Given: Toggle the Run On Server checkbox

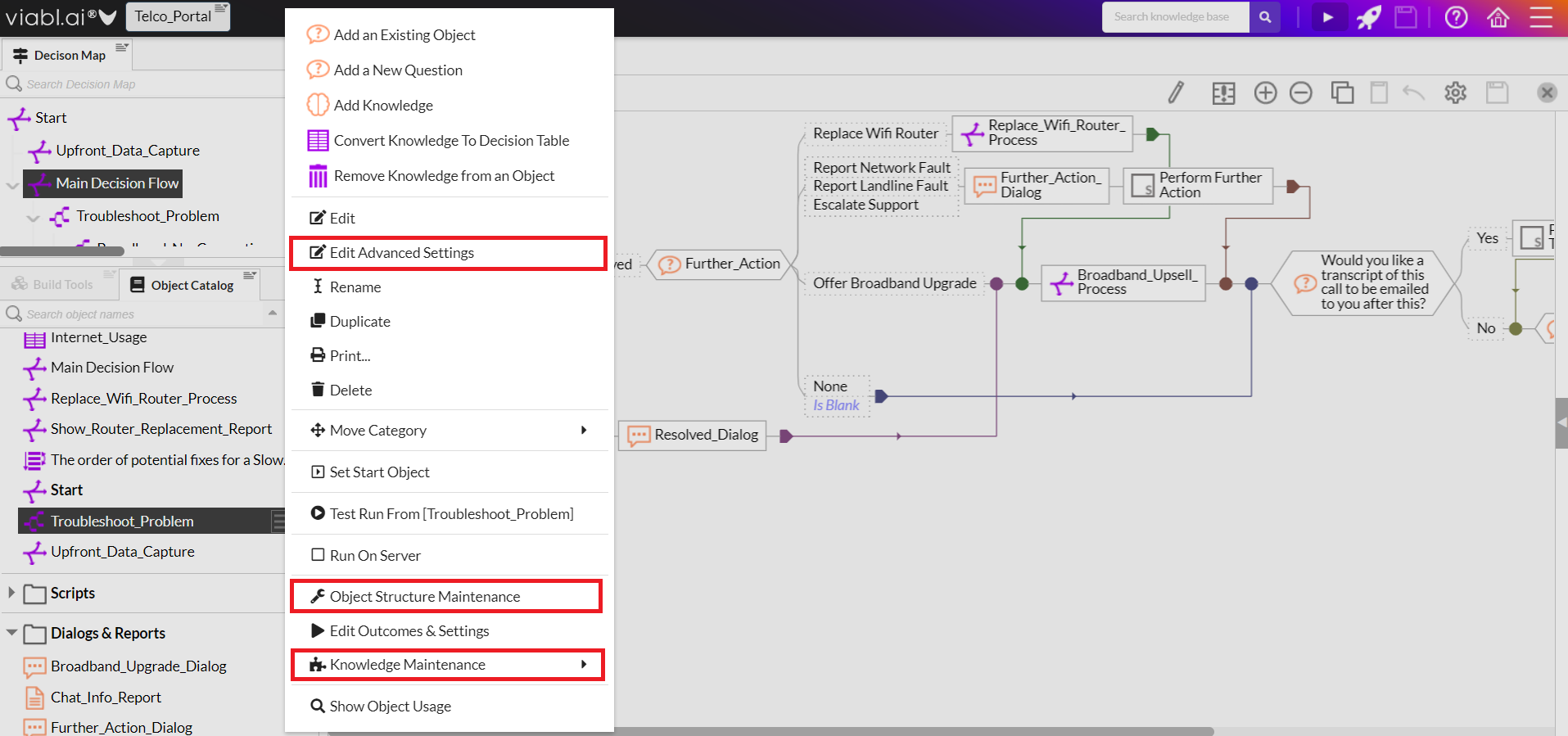Looking at the screenshot, I should tap(318, 555).
